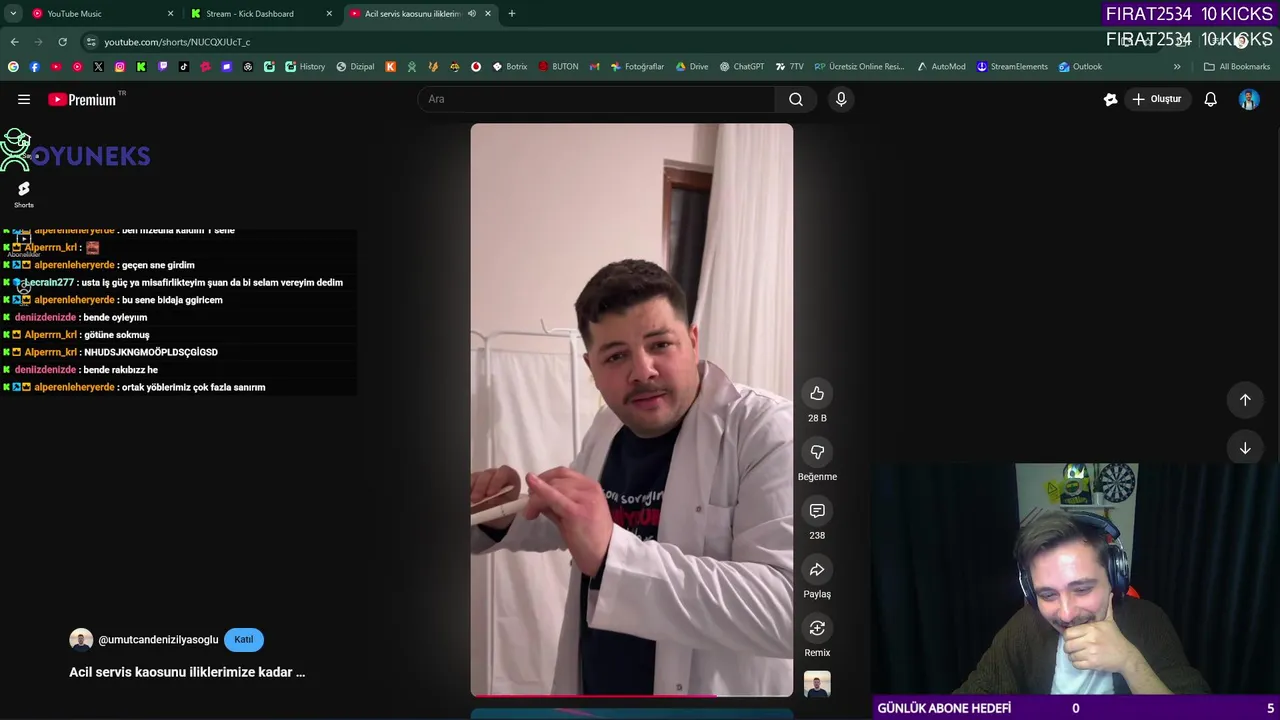Open the Kick bookmark icon
1280x720 pixels.
click(x=141, y=67)
